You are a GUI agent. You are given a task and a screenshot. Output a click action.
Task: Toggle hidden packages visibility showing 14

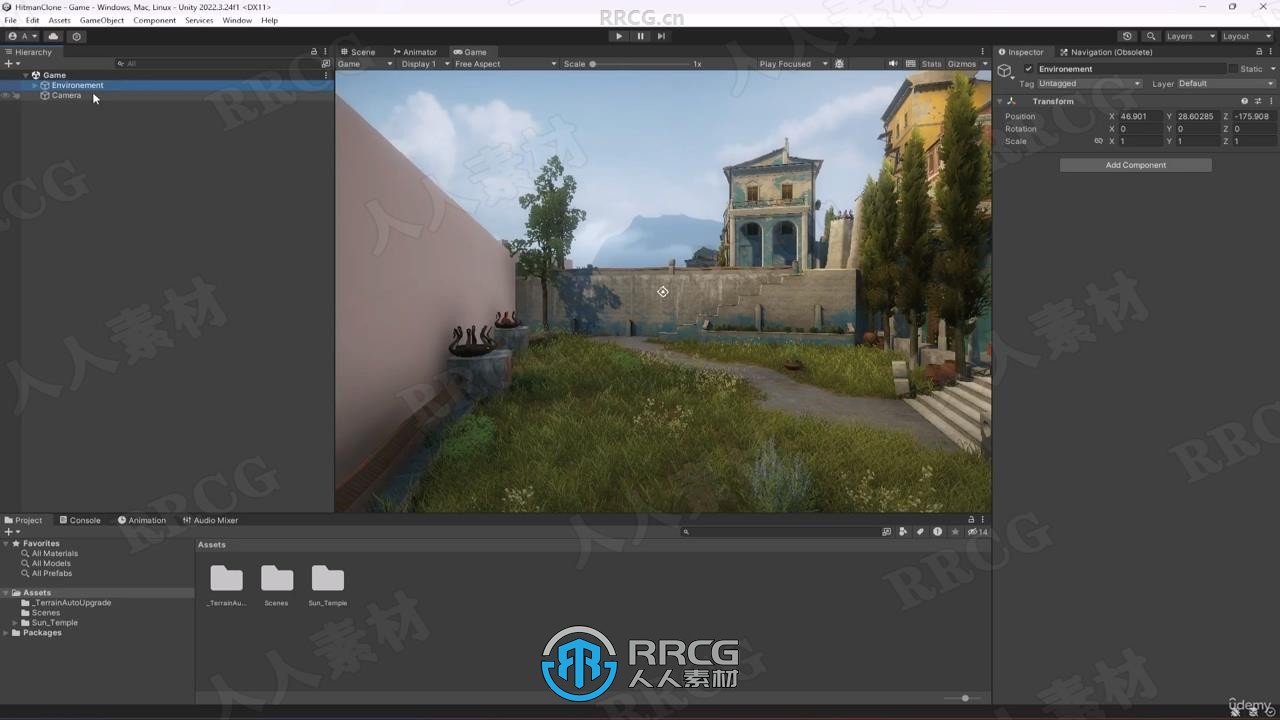[977, 532]
